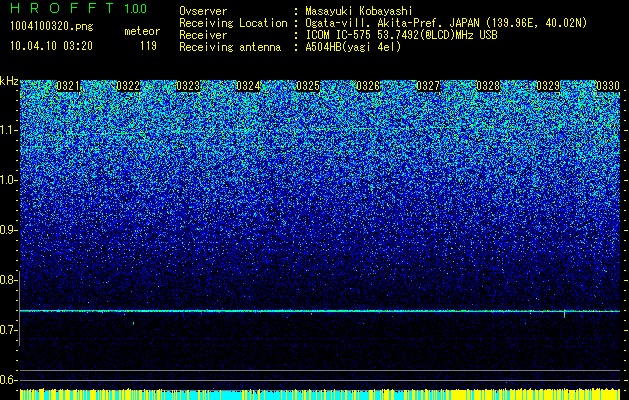Click the 0321 time marker
Viewport: 629px width, 400px height.
point(68,86)
